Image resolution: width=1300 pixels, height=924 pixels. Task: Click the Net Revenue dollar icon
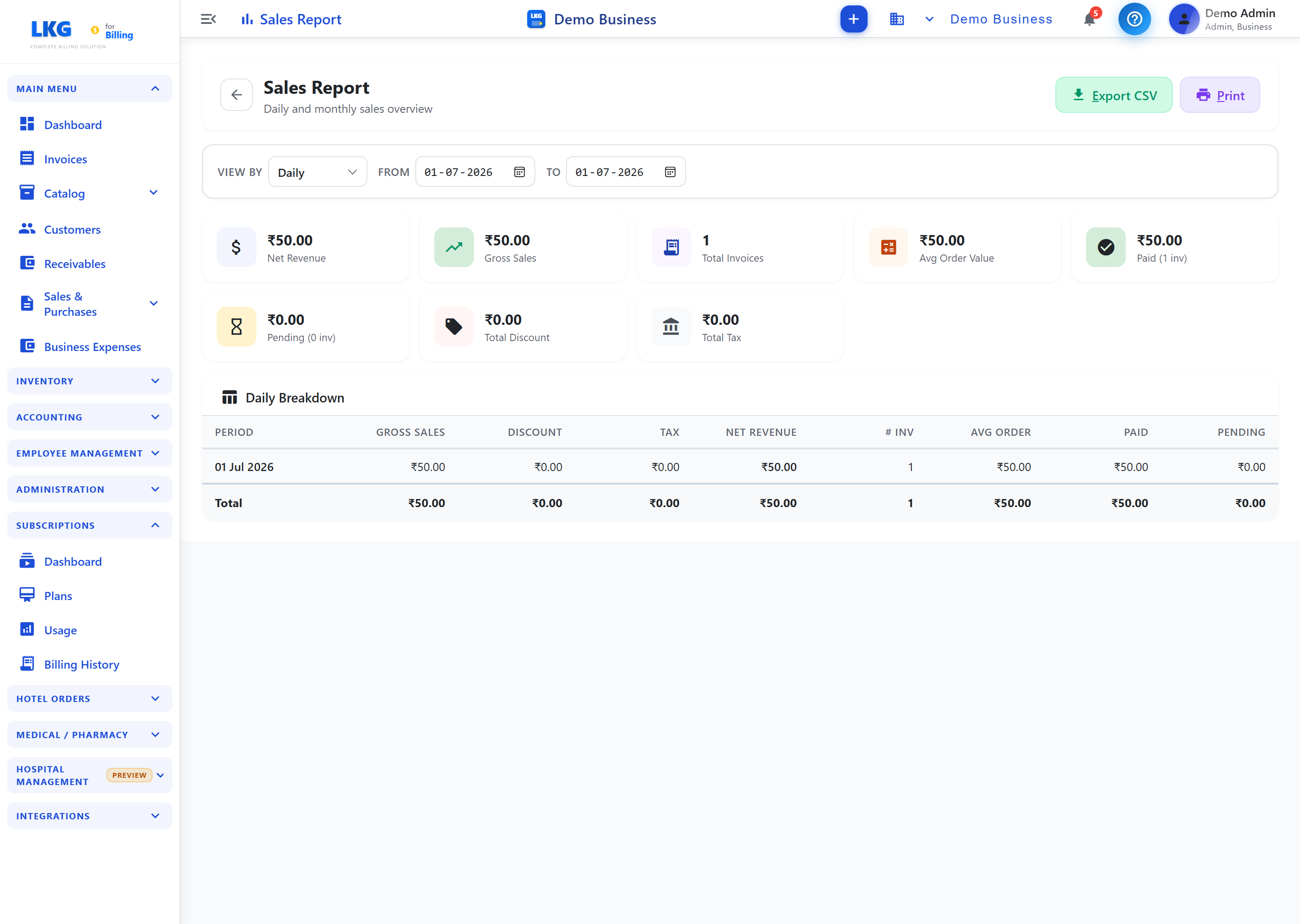click(x=236, y=248)
